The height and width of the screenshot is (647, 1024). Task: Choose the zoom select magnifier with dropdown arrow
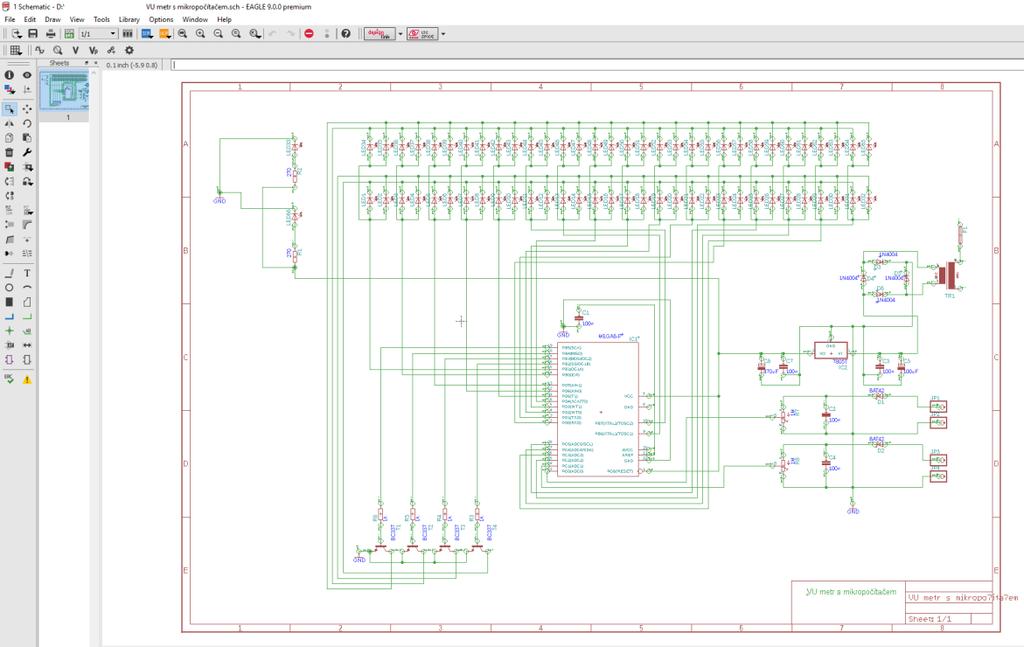click(x=255, y=33)
